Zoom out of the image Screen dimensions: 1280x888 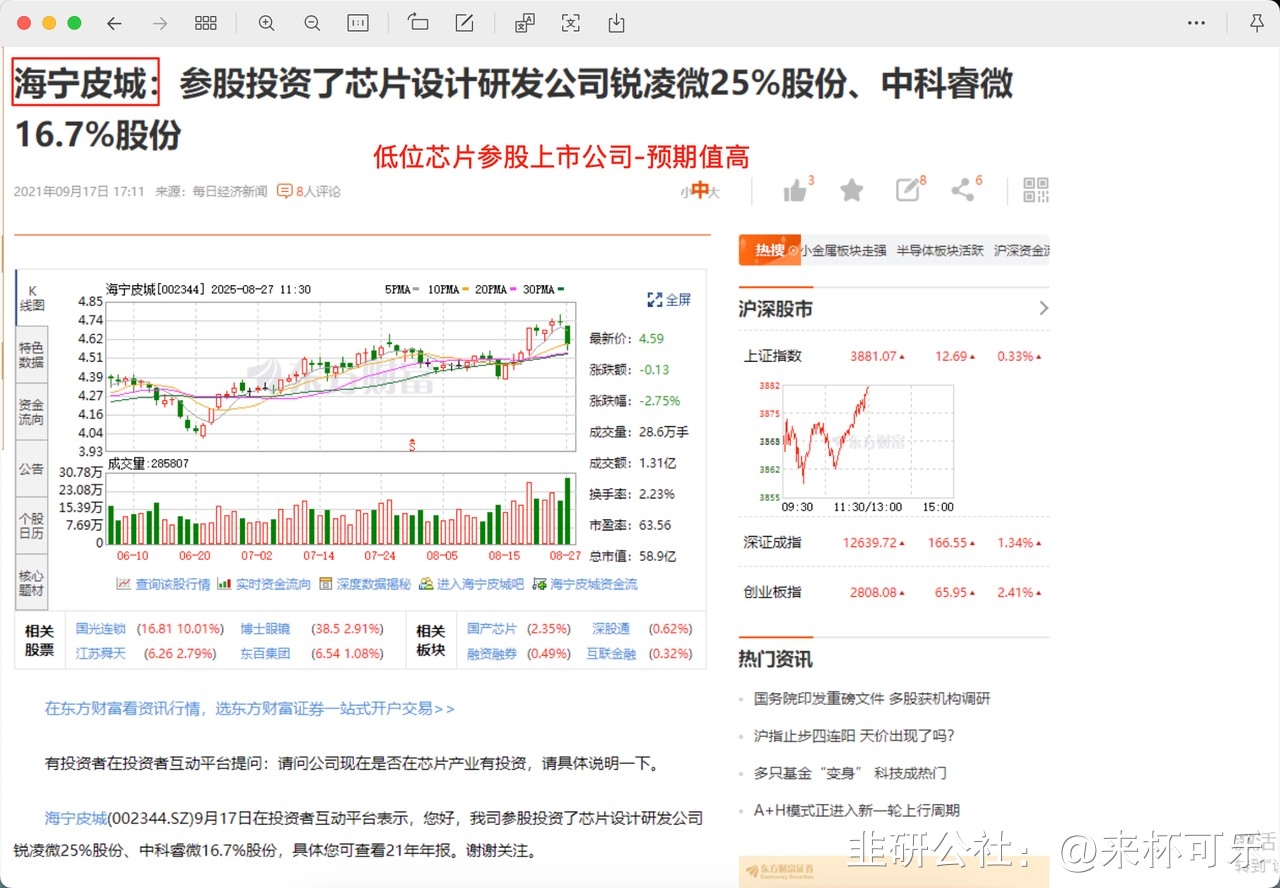tap(312, 23)
